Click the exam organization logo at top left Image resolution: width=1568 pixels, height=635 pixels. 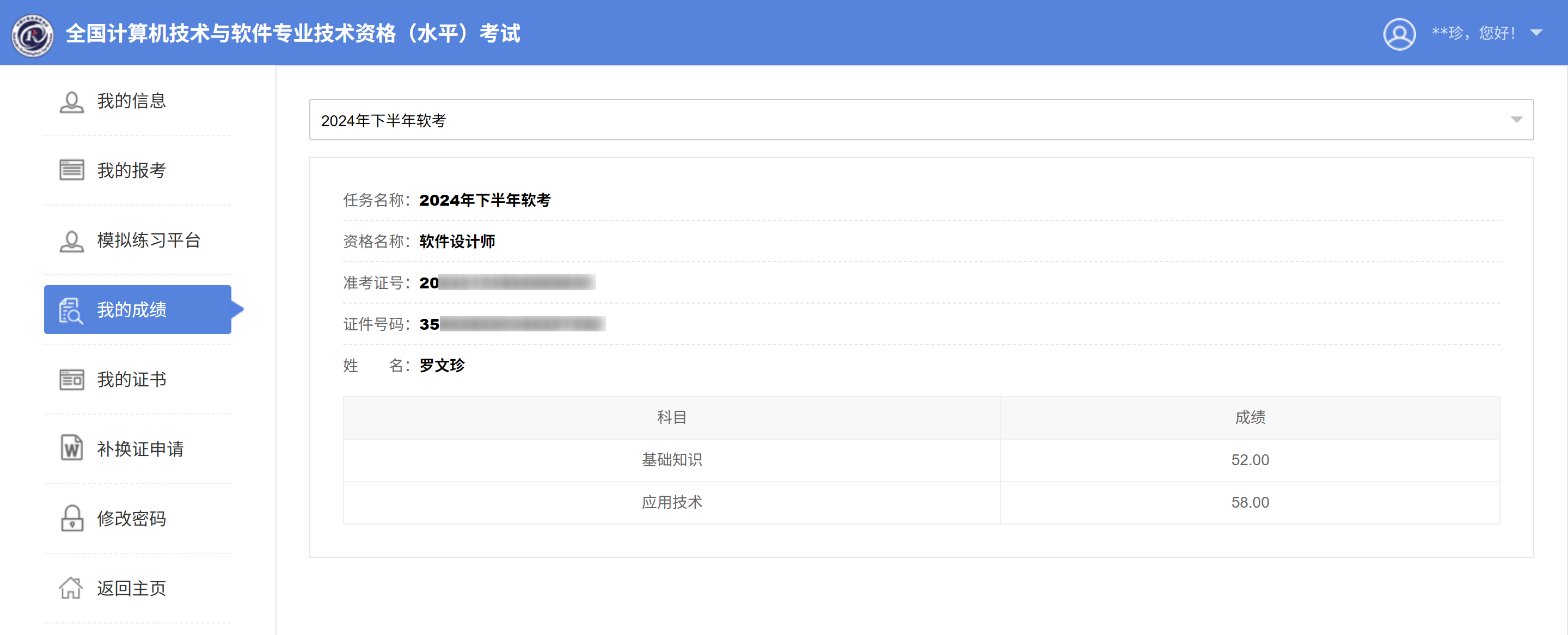coord(33,34)
